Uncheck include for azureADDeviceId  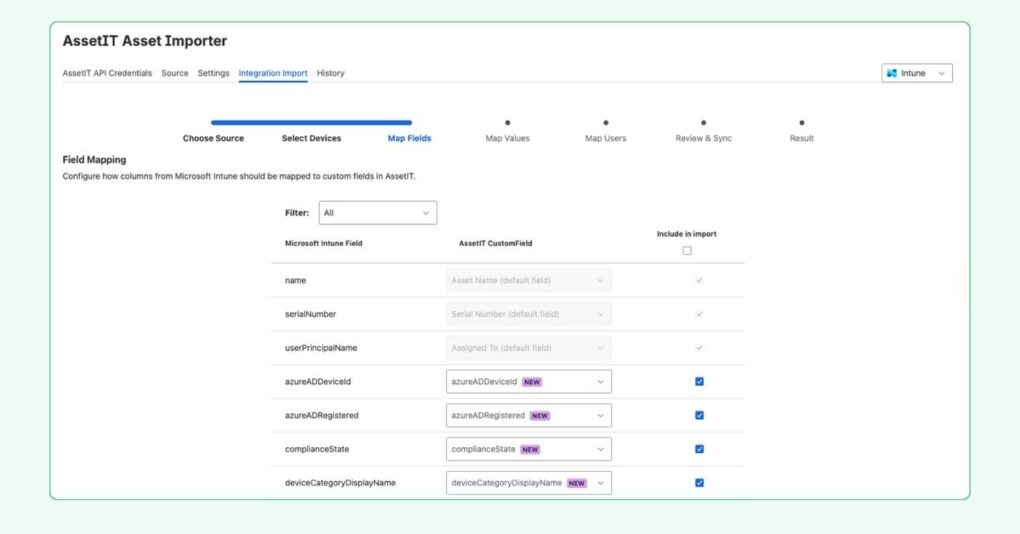[x=699, y=382]
